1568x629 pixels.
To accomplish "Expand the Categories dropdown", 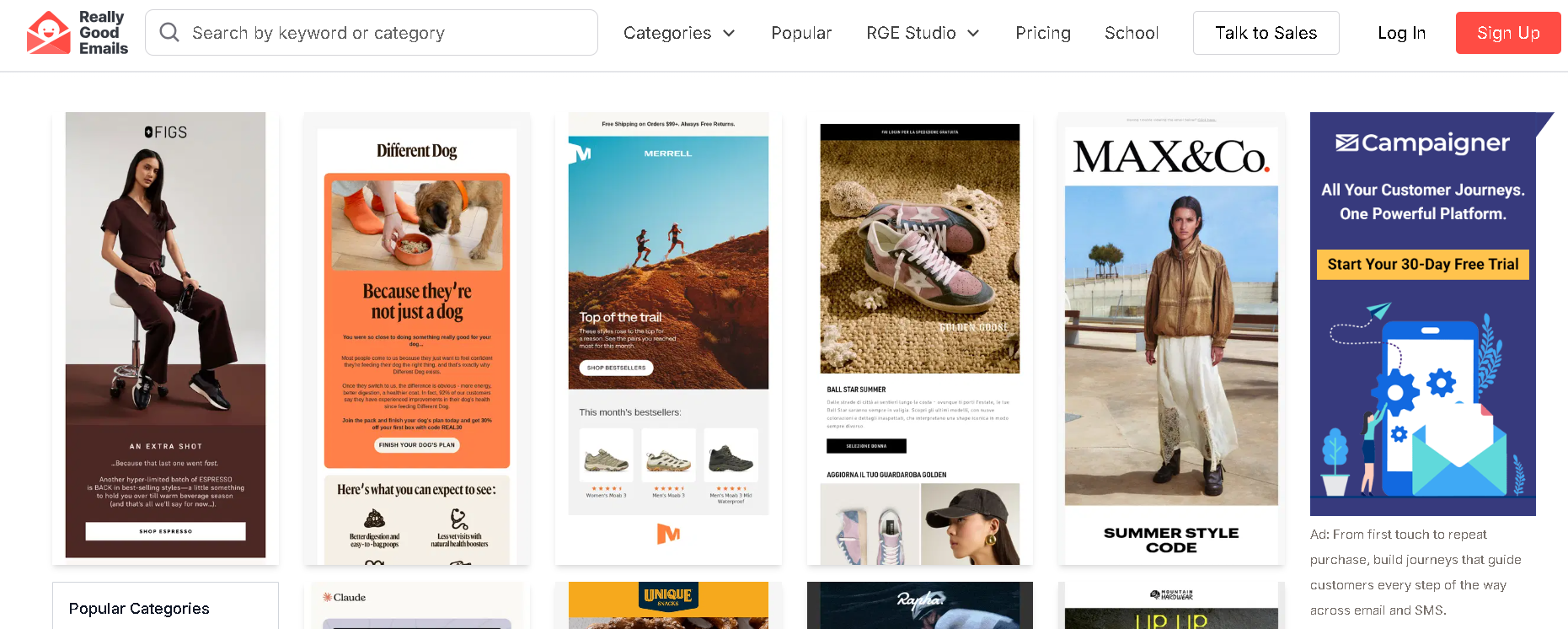I will [679, 33].
